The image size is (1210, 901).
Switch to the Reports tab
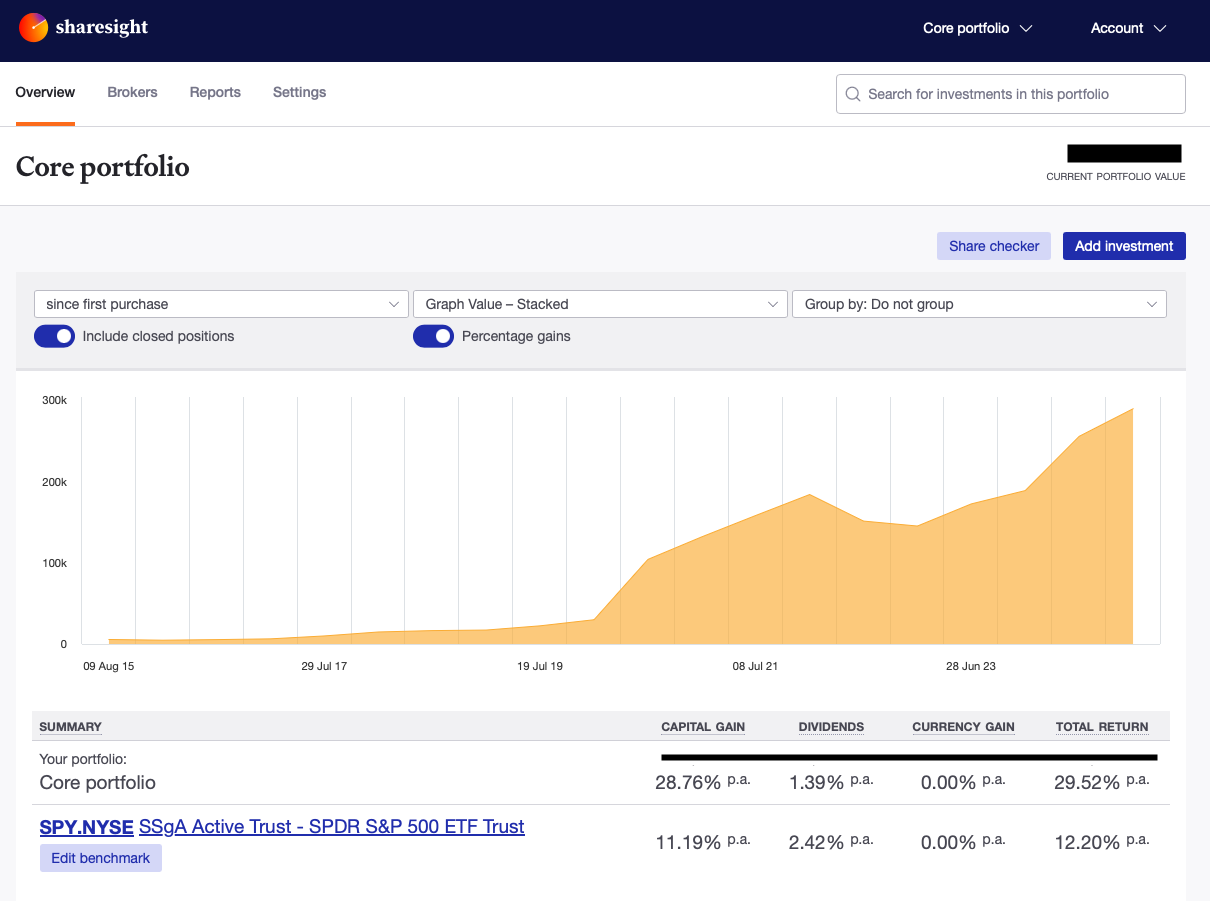(x=215, y=92)
